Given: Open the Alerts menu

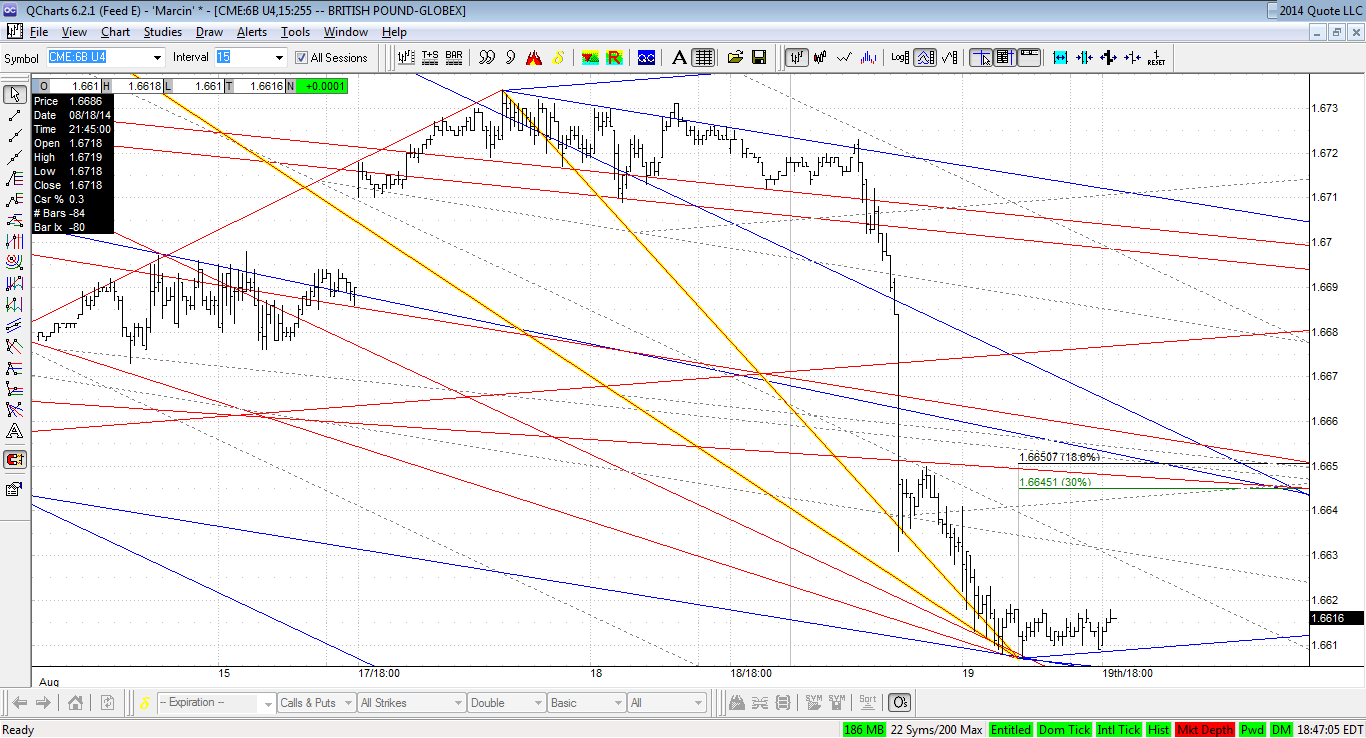Looking at the screenshot, I should 251,32.
